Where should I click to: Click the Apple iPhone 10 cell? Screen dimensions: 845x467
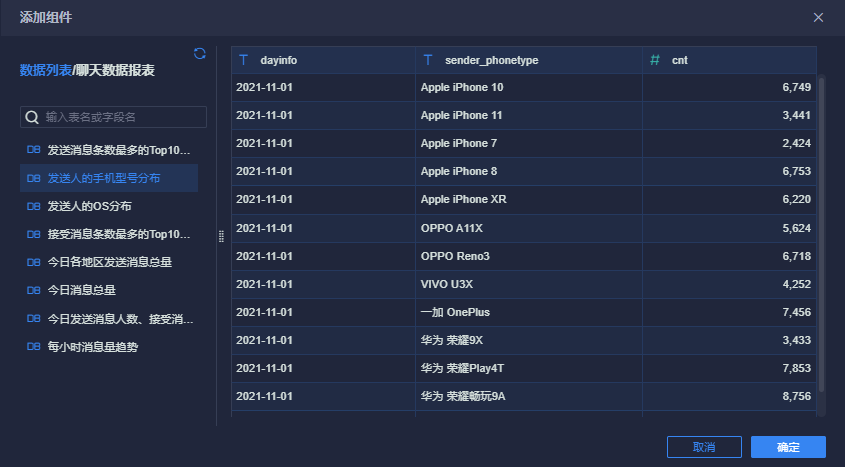click(529, 87)
